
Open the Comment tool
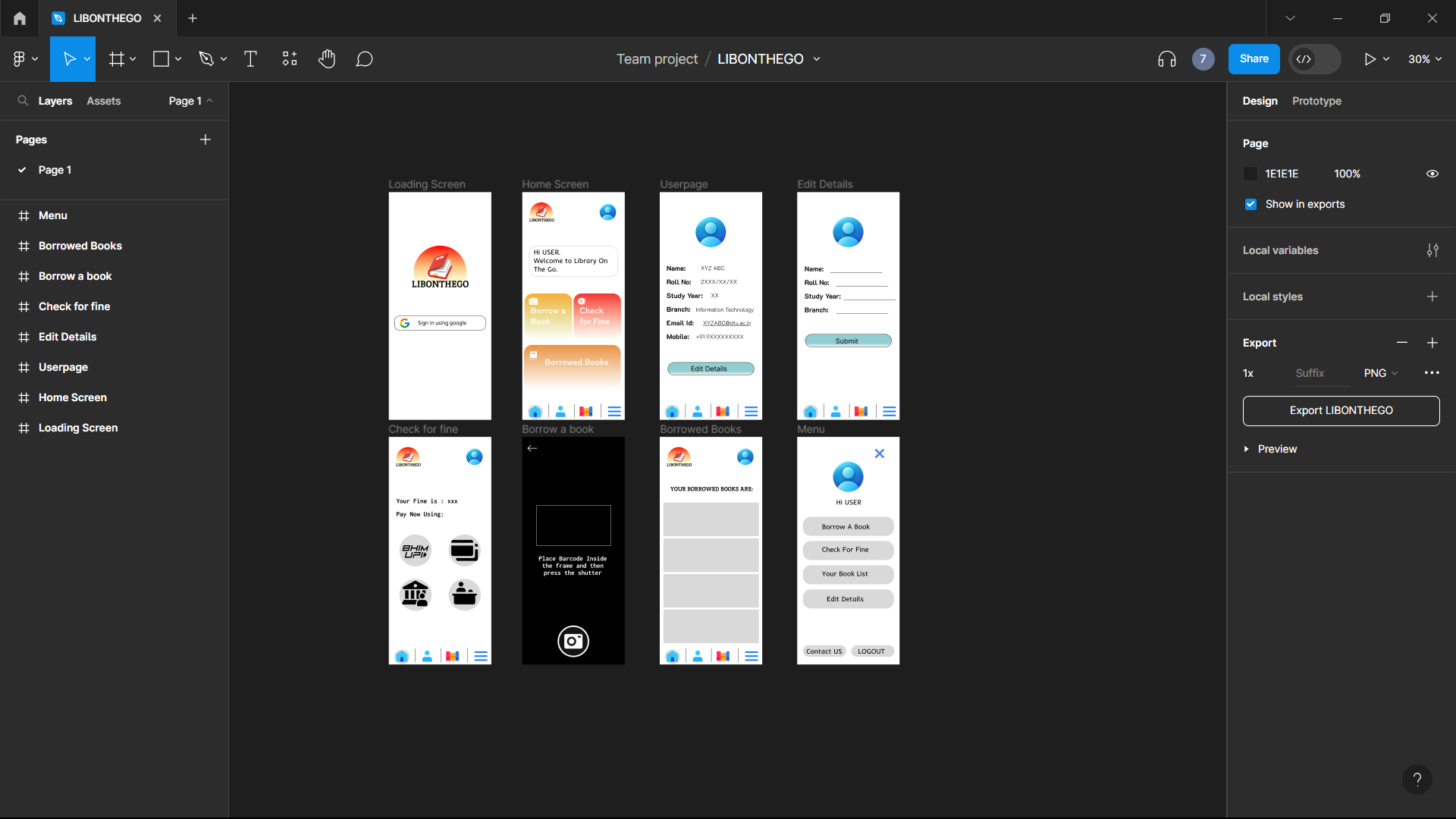[365, 58]
